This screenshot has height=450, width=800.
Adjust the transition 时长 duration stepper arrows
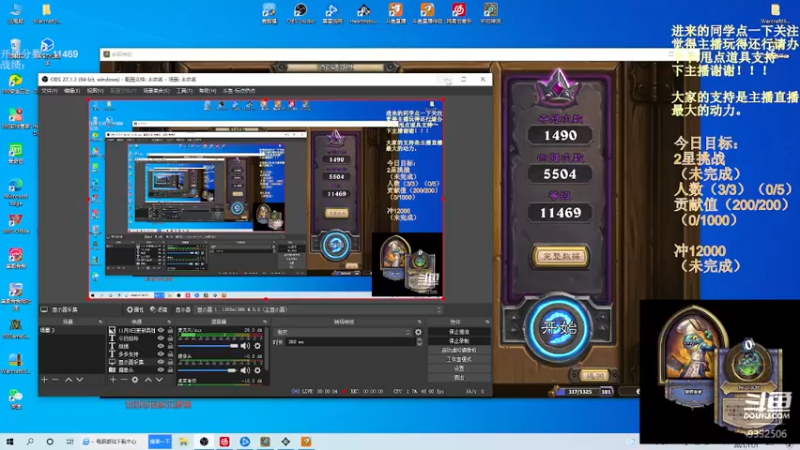(x=419, y=342)
